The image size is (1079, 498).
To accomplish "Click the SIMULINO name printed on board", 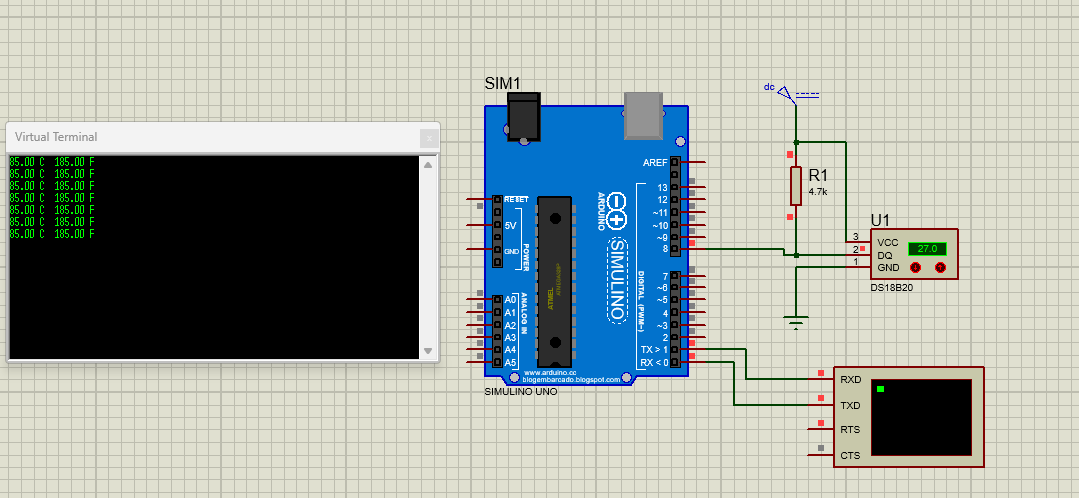I will click(x=617, y=280).
